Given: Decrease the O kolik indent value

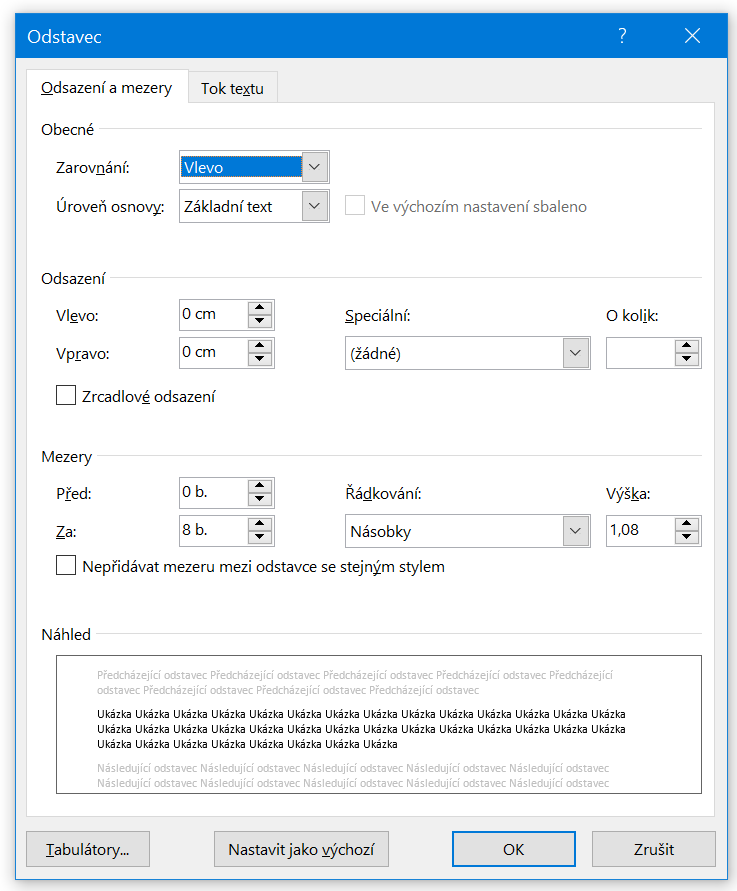Looking at the screenshot, I should point(686,359).
